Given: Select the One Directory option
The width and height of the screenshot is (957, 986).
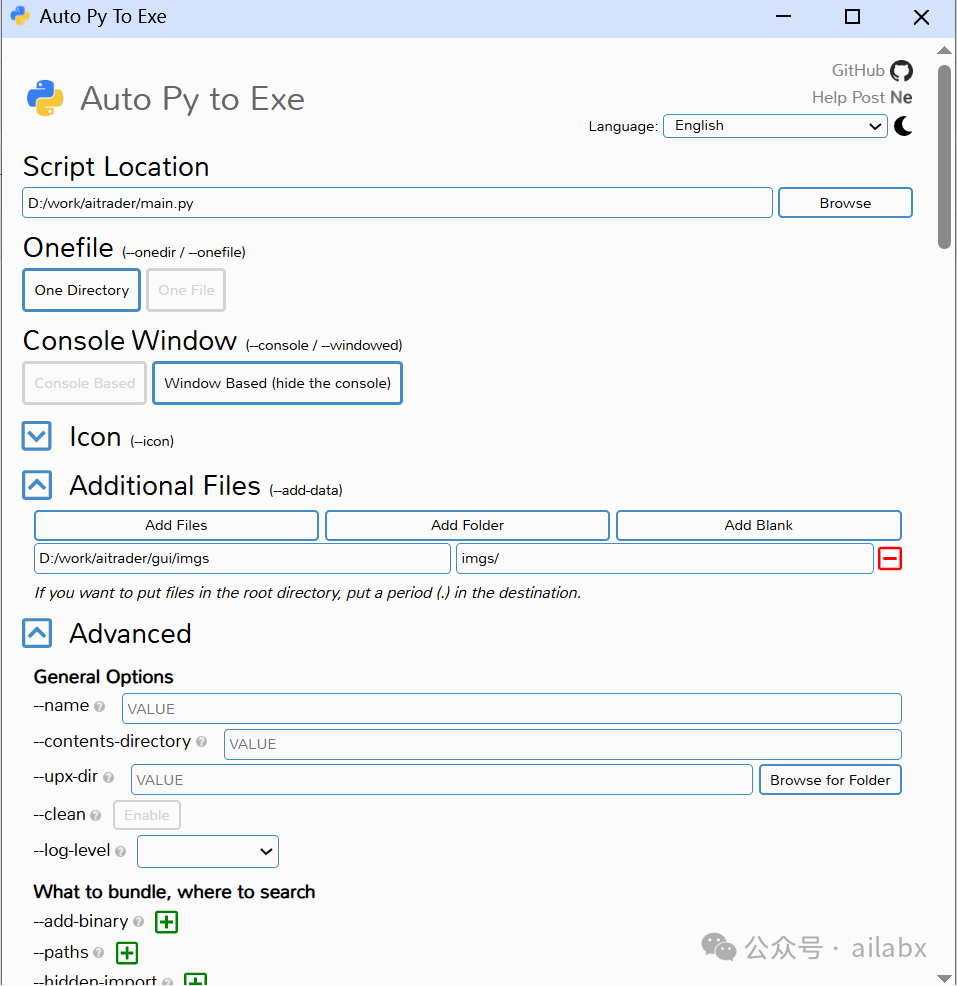Looking at the screenshot, I should (x=82, y=290).
